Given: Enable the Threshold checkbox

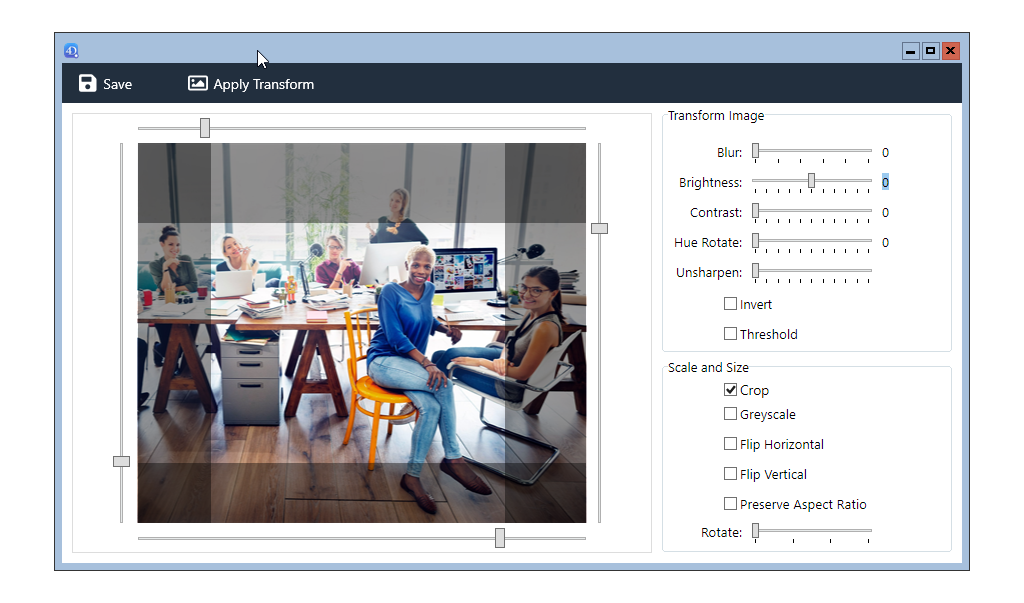Looking at the screenshot, I should [x=730, y=334].
